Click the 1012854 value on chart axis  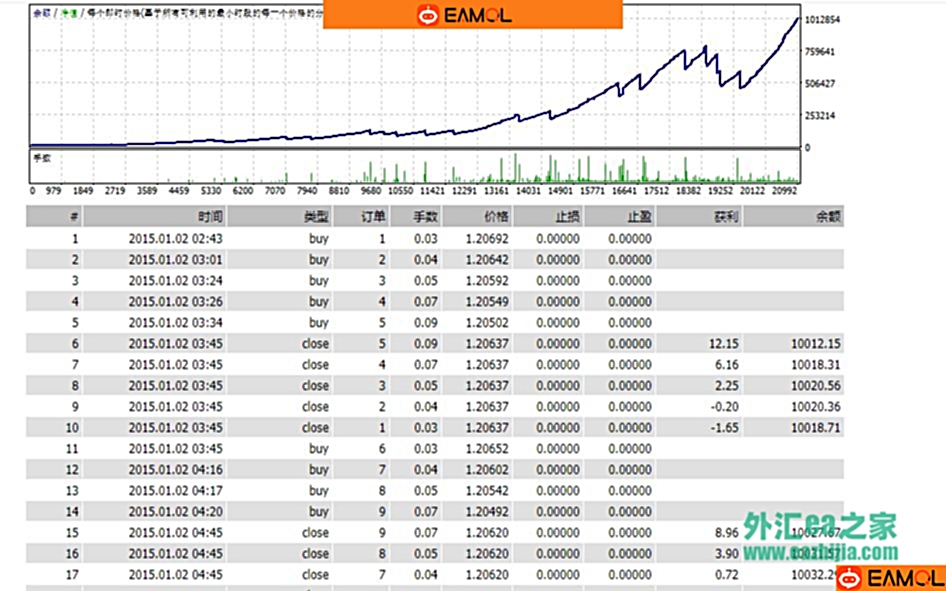coord(823,20)
